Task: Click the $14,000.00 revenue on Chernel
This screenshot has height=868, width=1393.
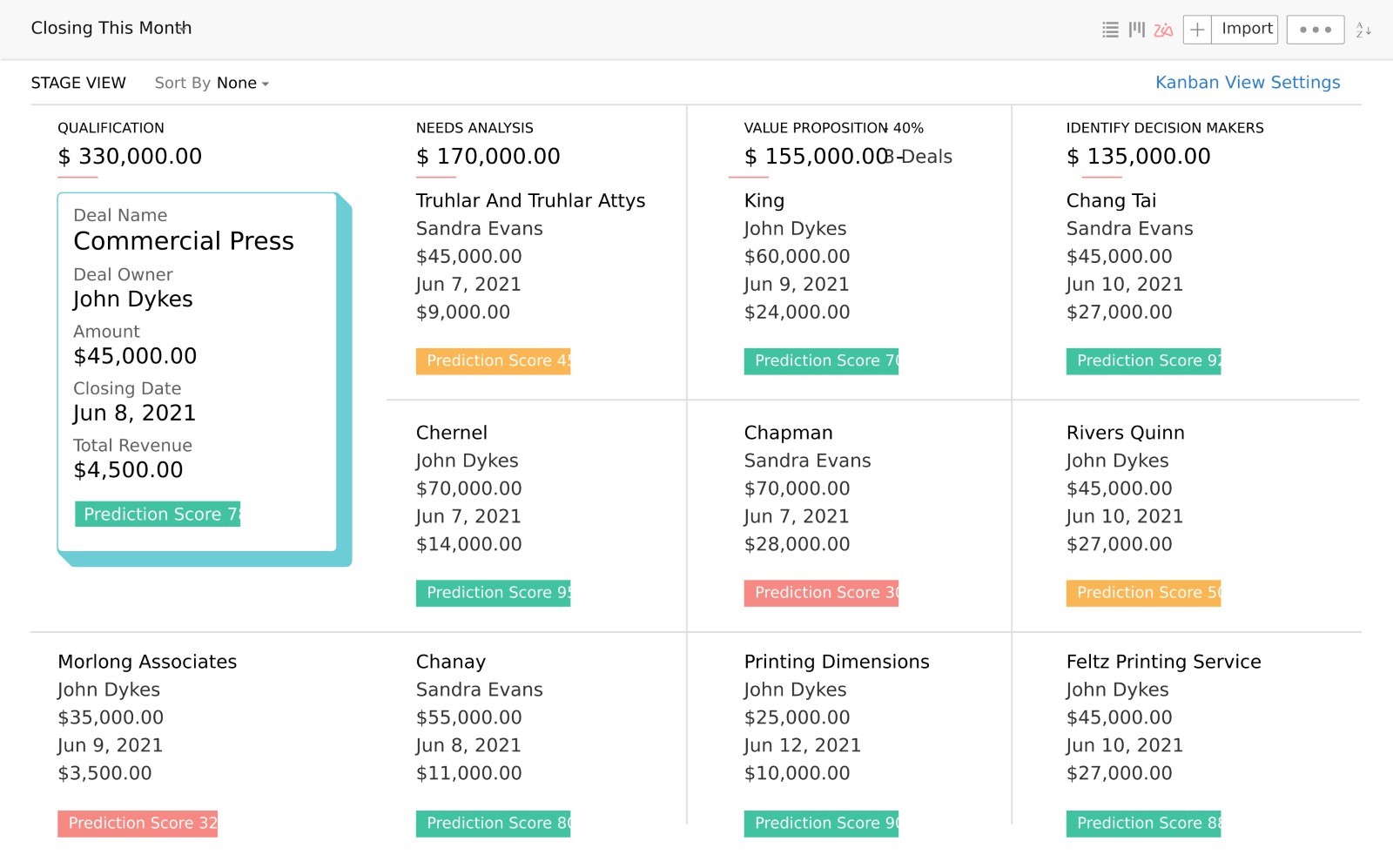Action: click(x=468, y=544)
